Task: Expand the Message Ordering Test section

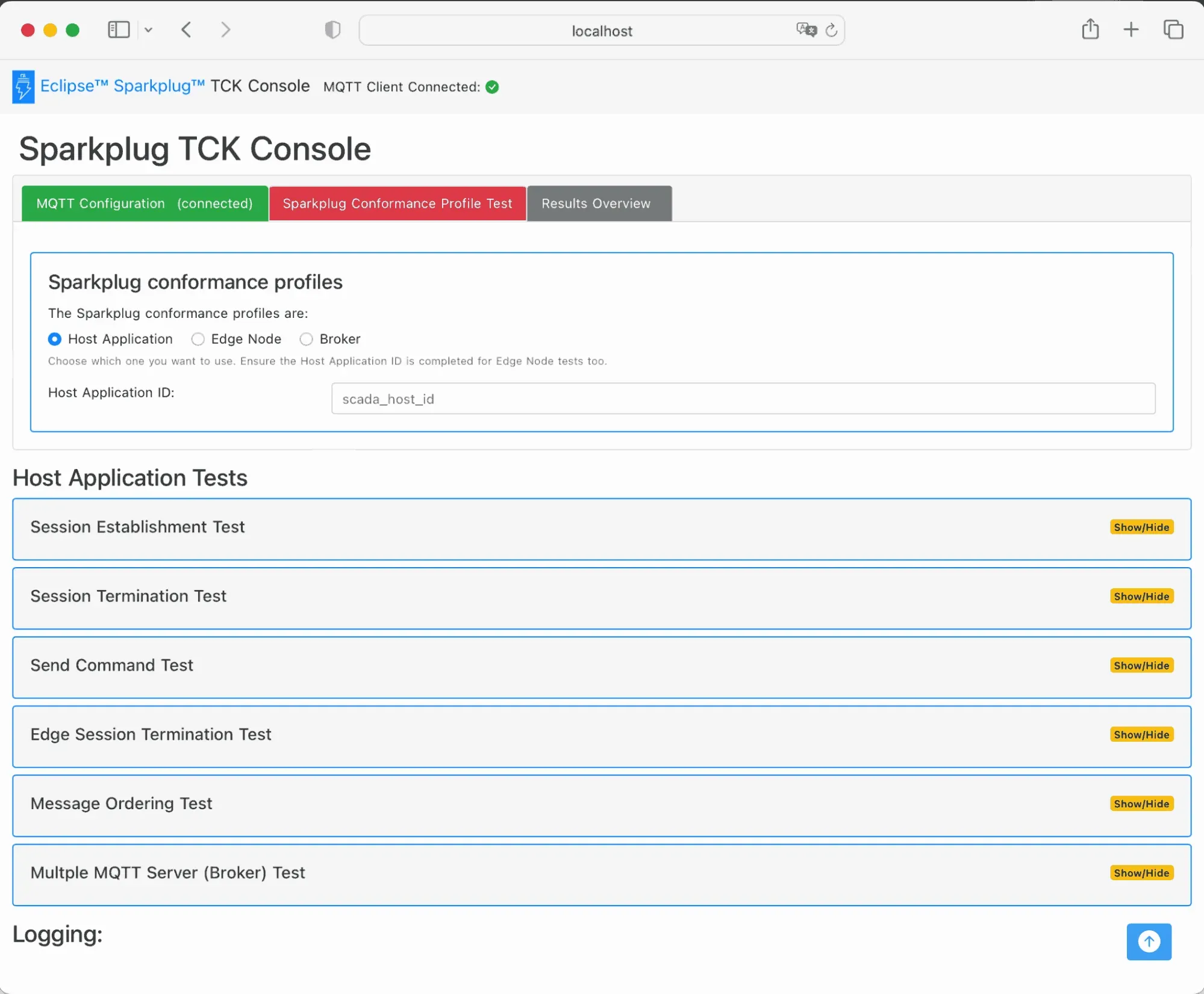Action: (x=1141, y=804)
